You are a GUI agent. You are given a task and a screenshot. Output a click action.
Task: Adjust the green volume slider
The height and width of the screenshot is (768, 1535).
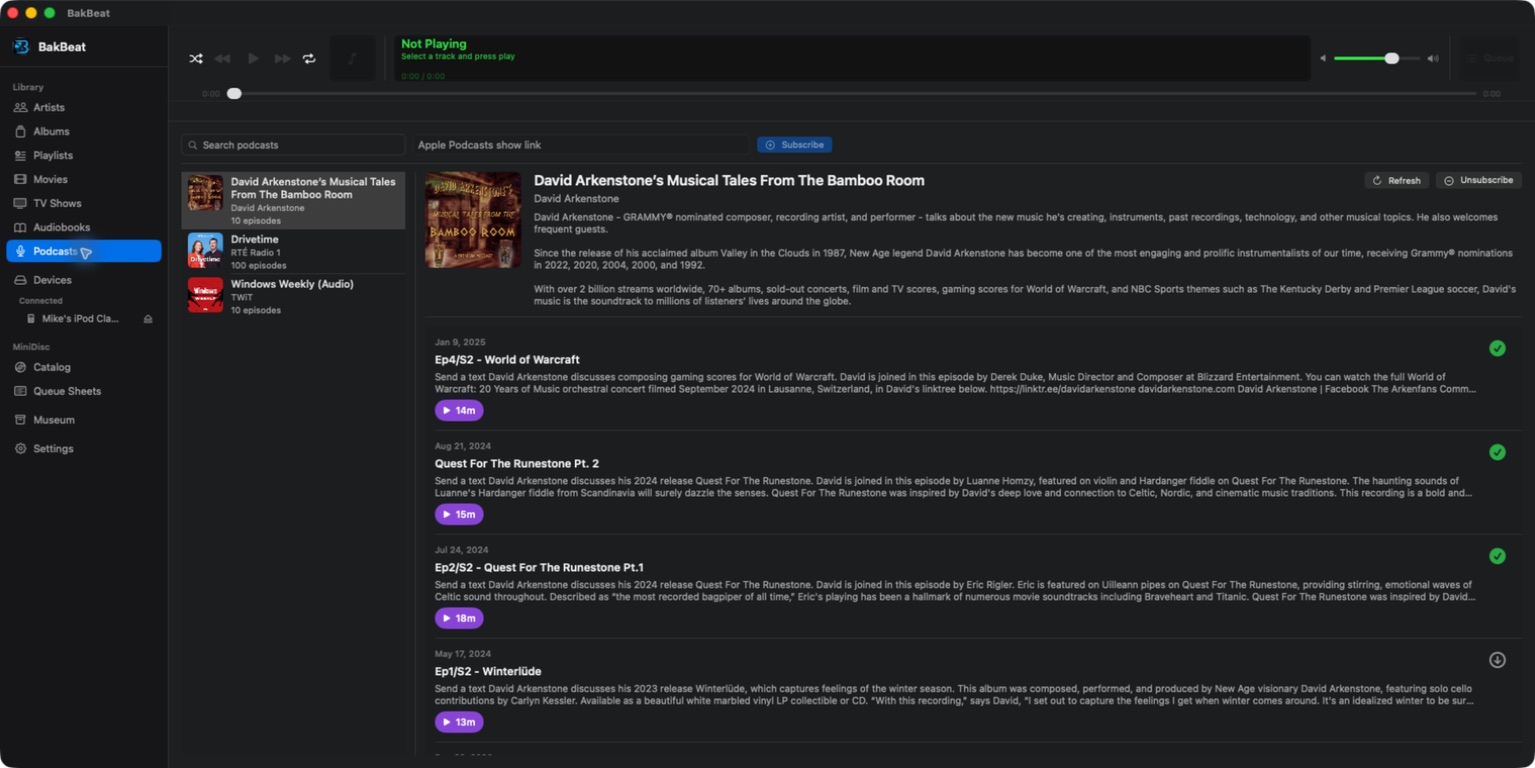1377,58
